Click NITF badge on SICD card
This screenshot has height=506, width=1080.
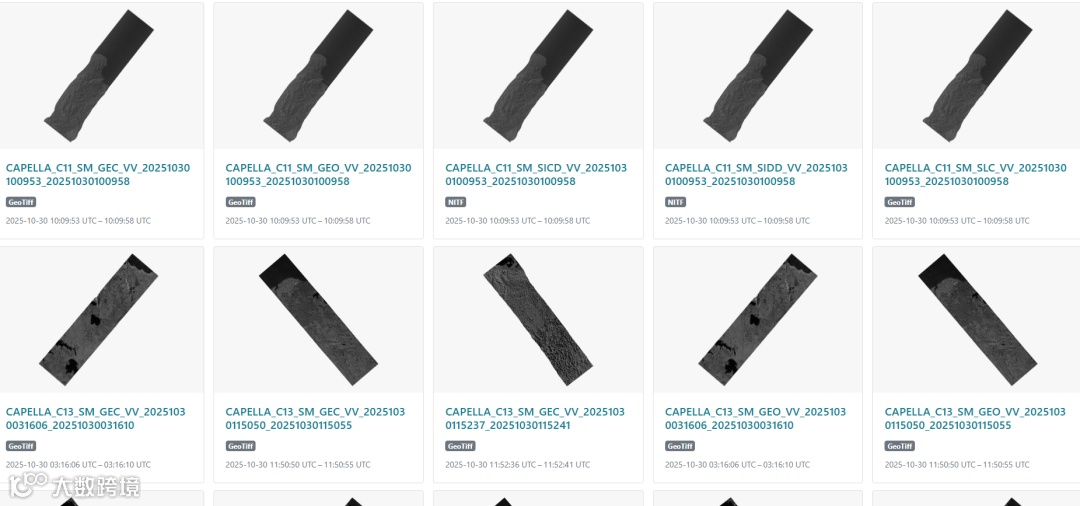455,202
